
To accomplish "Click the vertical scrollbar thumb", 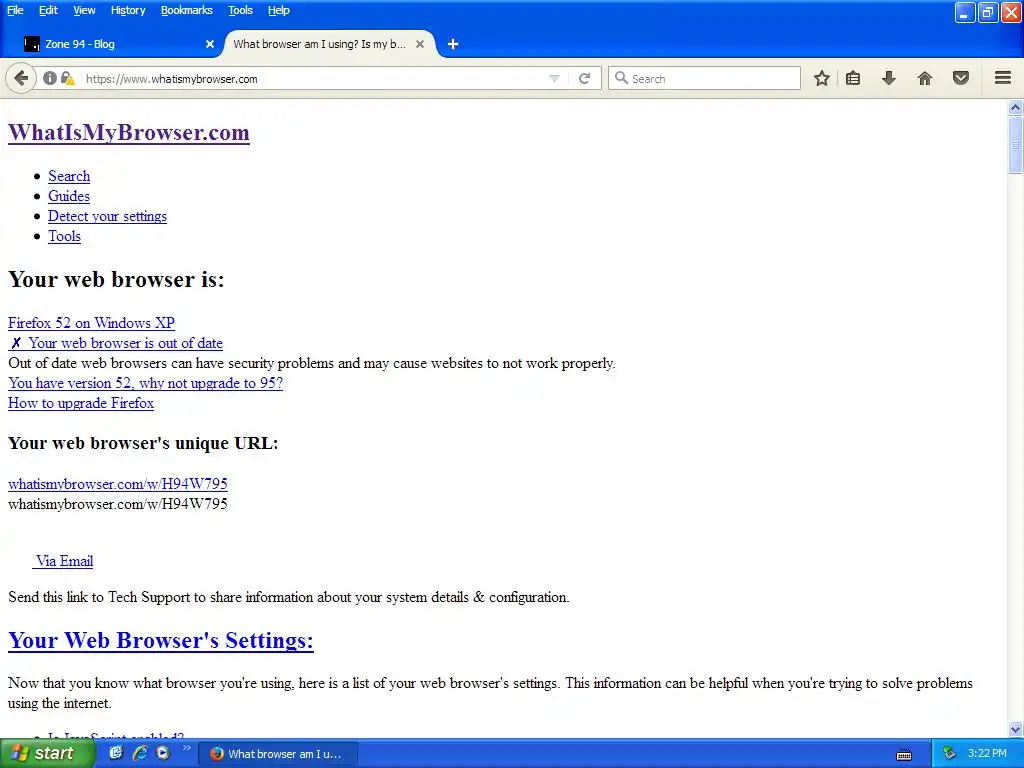I will tap(1015, 144).
